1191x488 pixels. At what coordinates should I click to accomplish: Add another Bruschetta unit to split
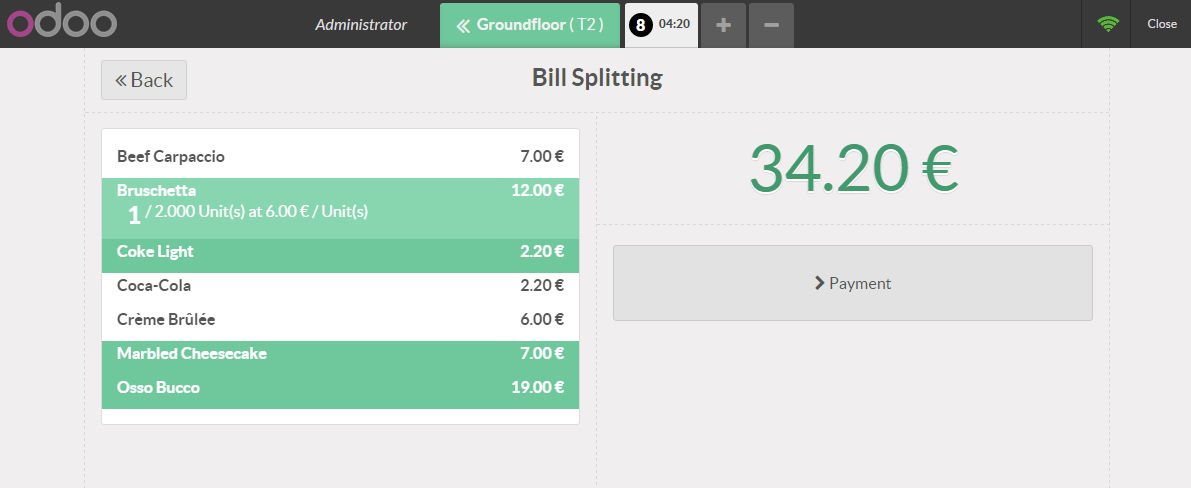pos(340,208)
